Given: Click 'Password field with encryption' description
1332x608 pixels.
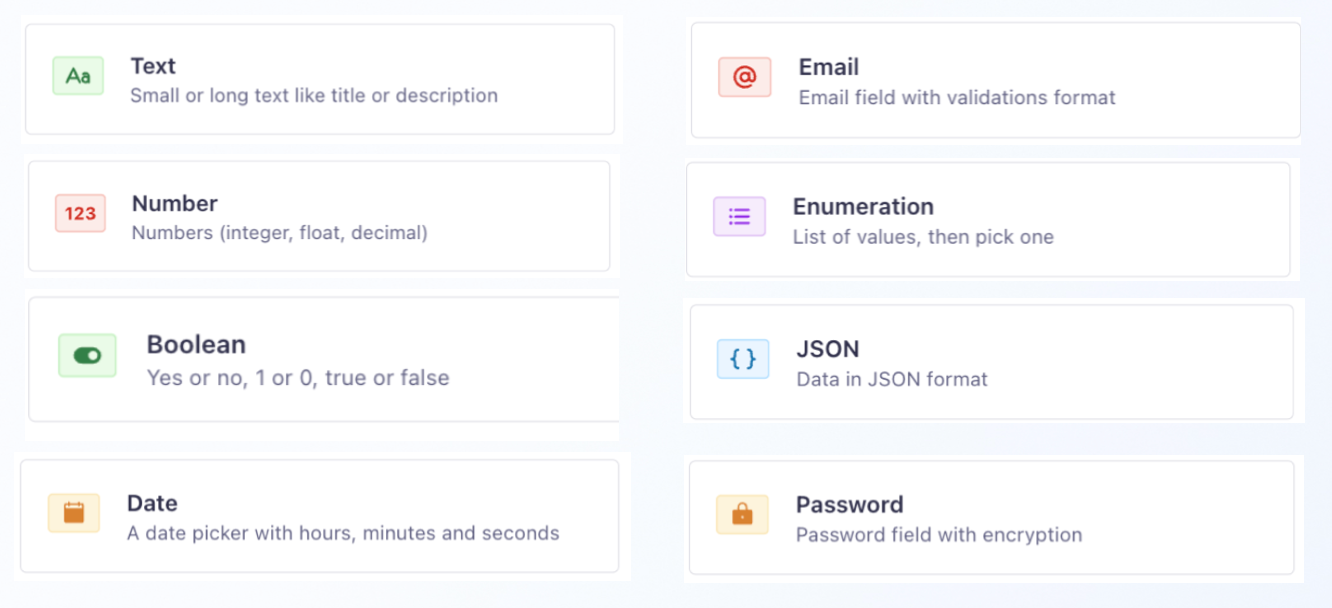Looking at the screenshot, I should click(x=939, y=535).
